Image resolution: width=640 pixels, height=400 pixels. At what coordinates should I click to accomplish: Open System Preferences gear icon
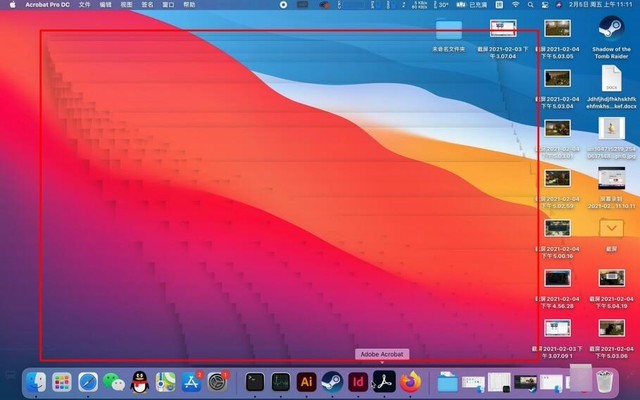point(218,381)
